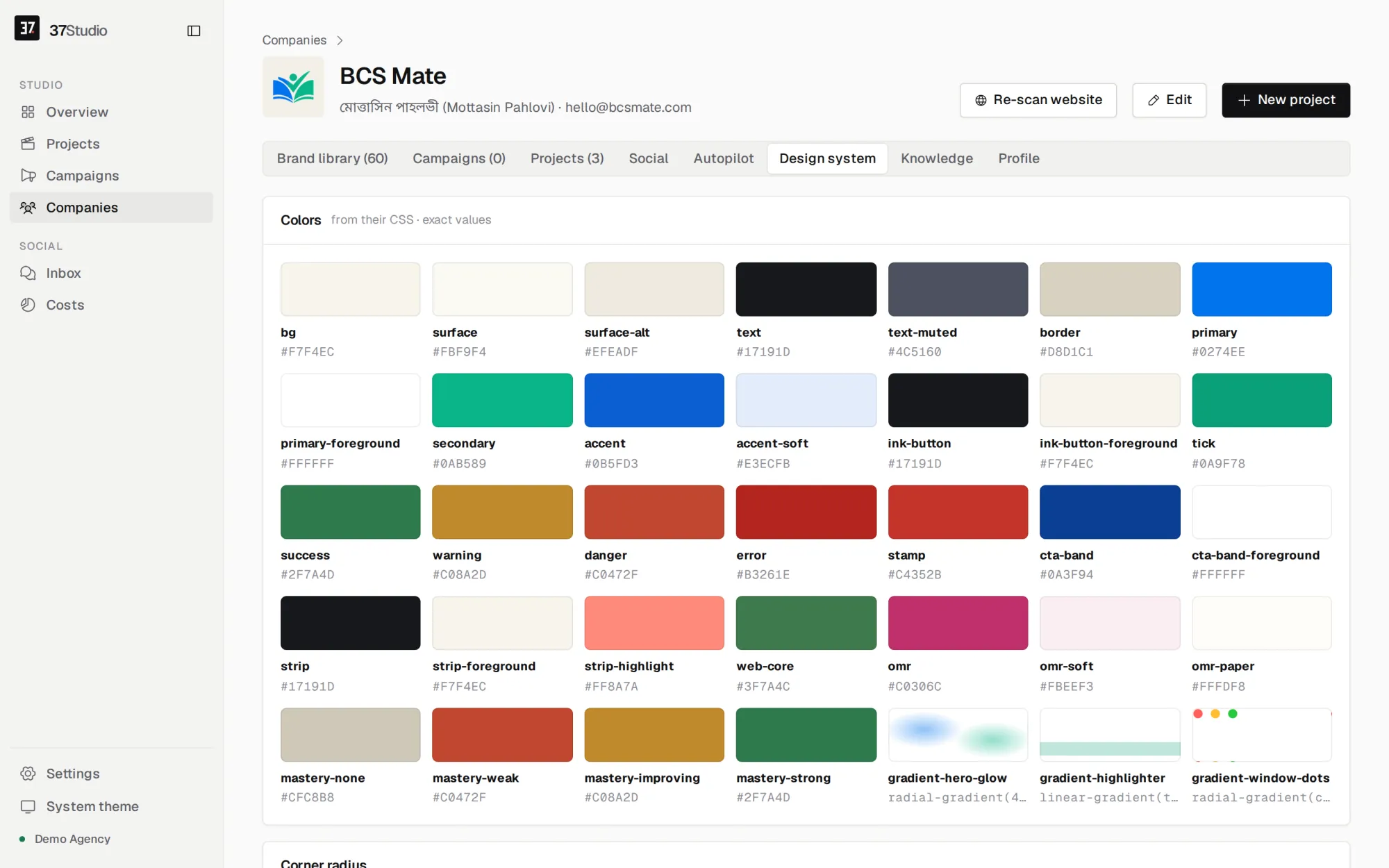Viewport: 1389px width, 868px height.
Task: Click the warning #C08A2D swatch
Action: point(502,512)
